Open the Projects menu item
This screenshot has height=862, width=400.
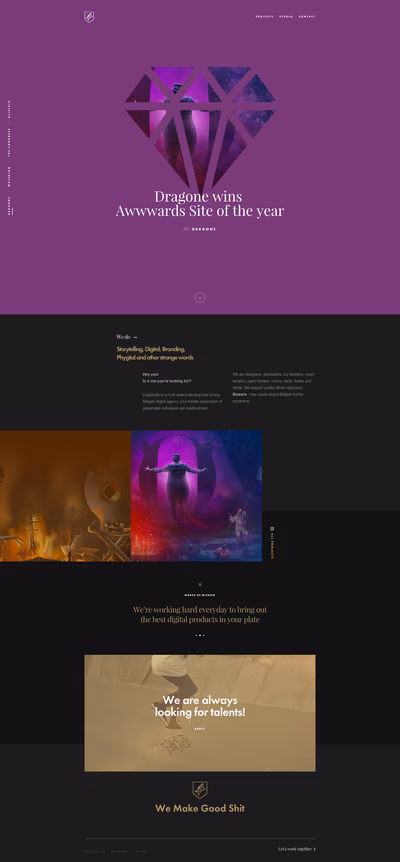tap(264, 16)
